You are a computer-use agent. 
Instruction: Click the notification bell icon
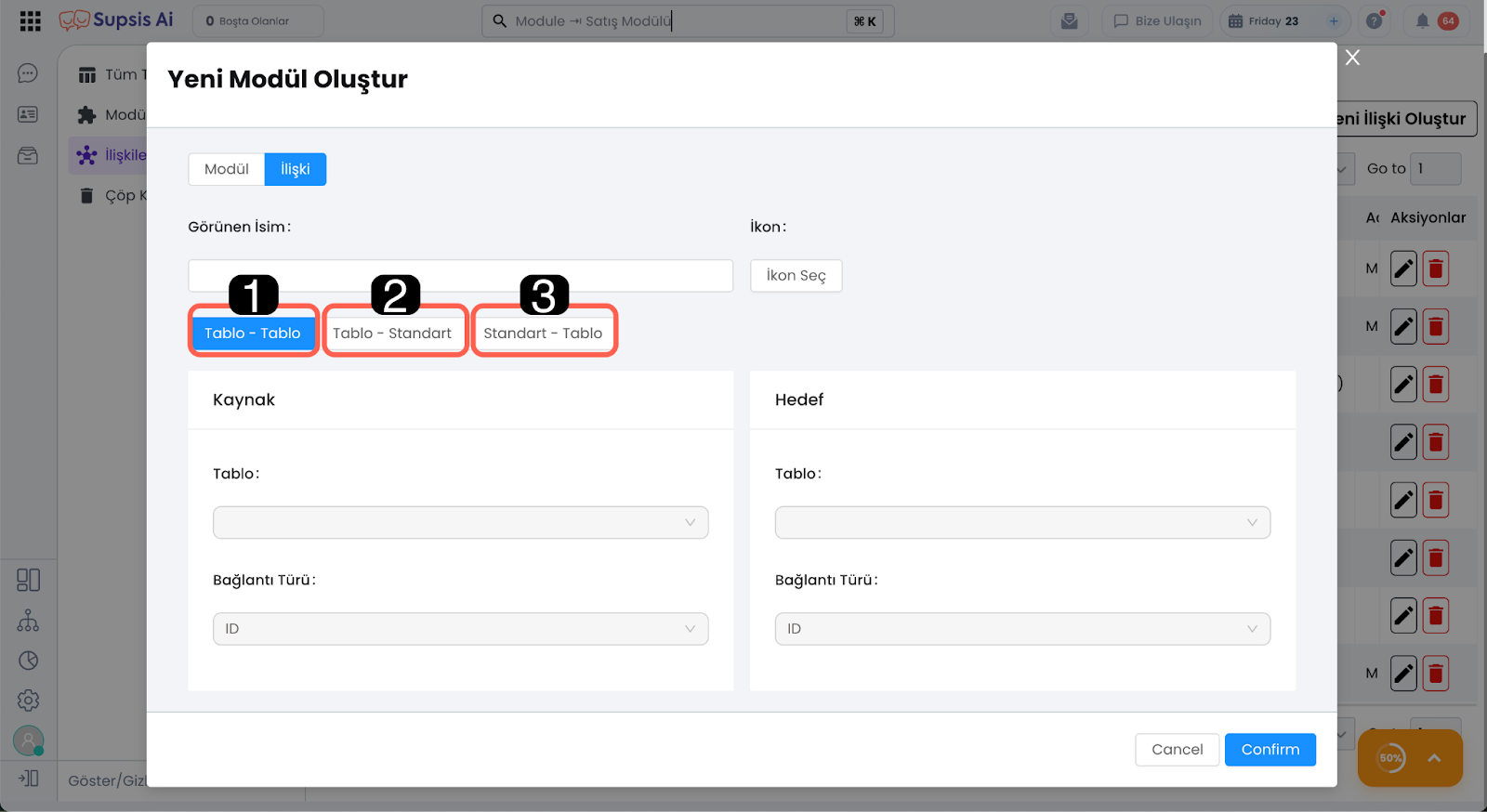(1422, 21)
